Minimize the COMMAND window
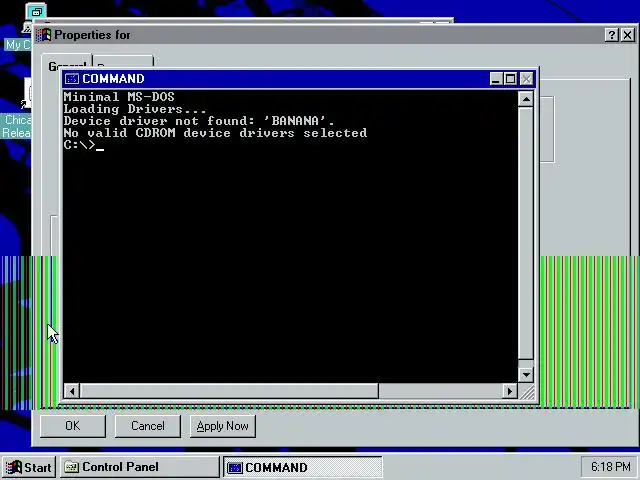This screenshot has width=640, height=480. (x=496, y=79)
